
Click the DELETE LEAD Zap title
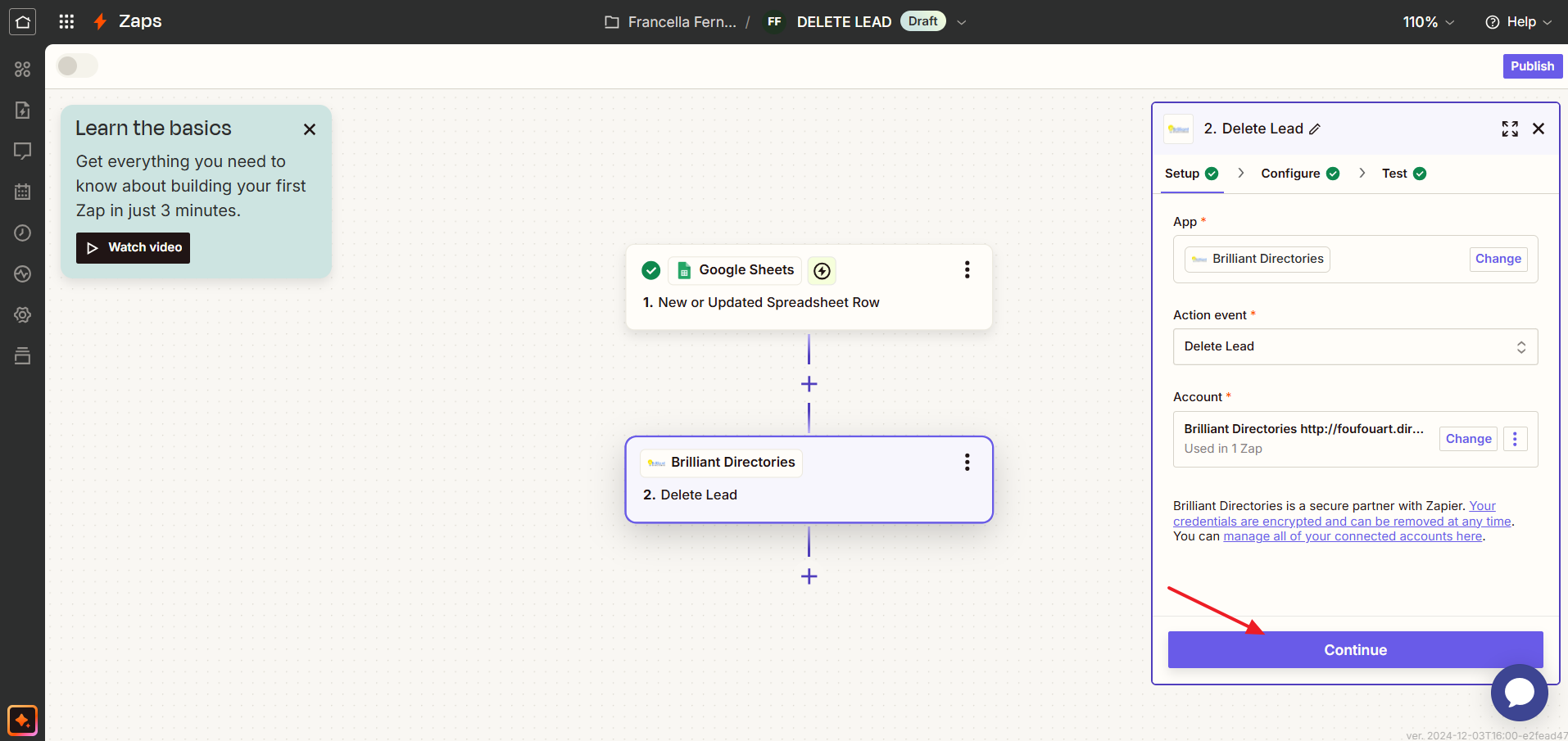click(844, 22)
